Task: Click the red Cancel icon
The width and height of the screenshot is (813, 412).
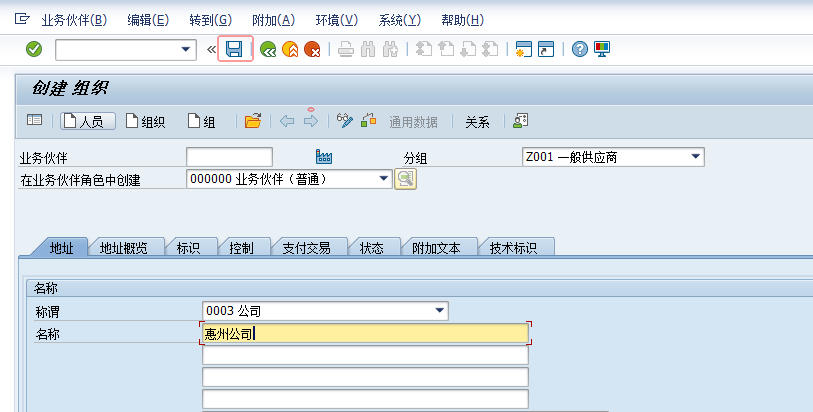Action: pos(312,49)
